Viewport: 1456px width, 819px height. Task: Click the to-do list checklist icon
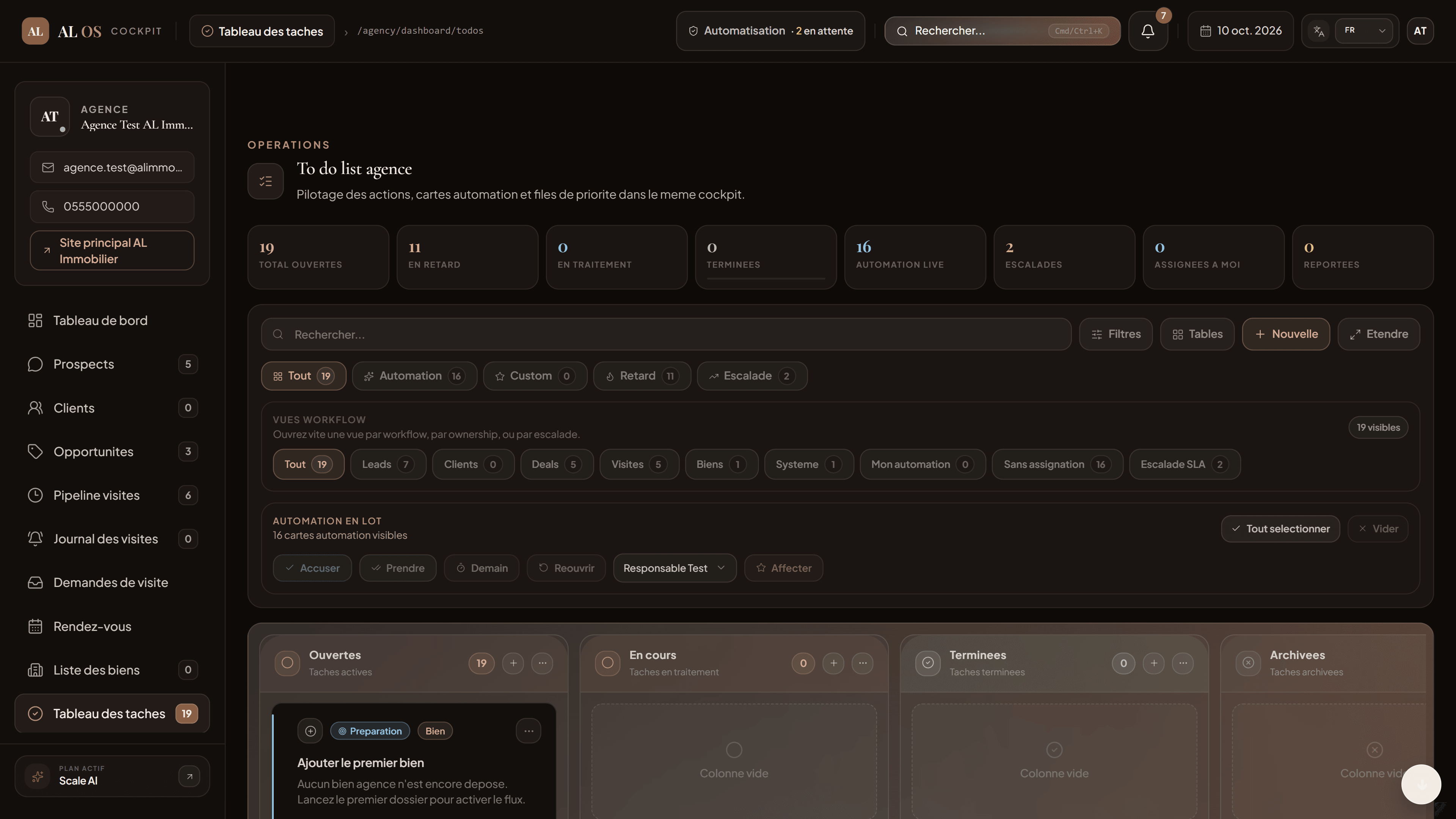(266, 181)
